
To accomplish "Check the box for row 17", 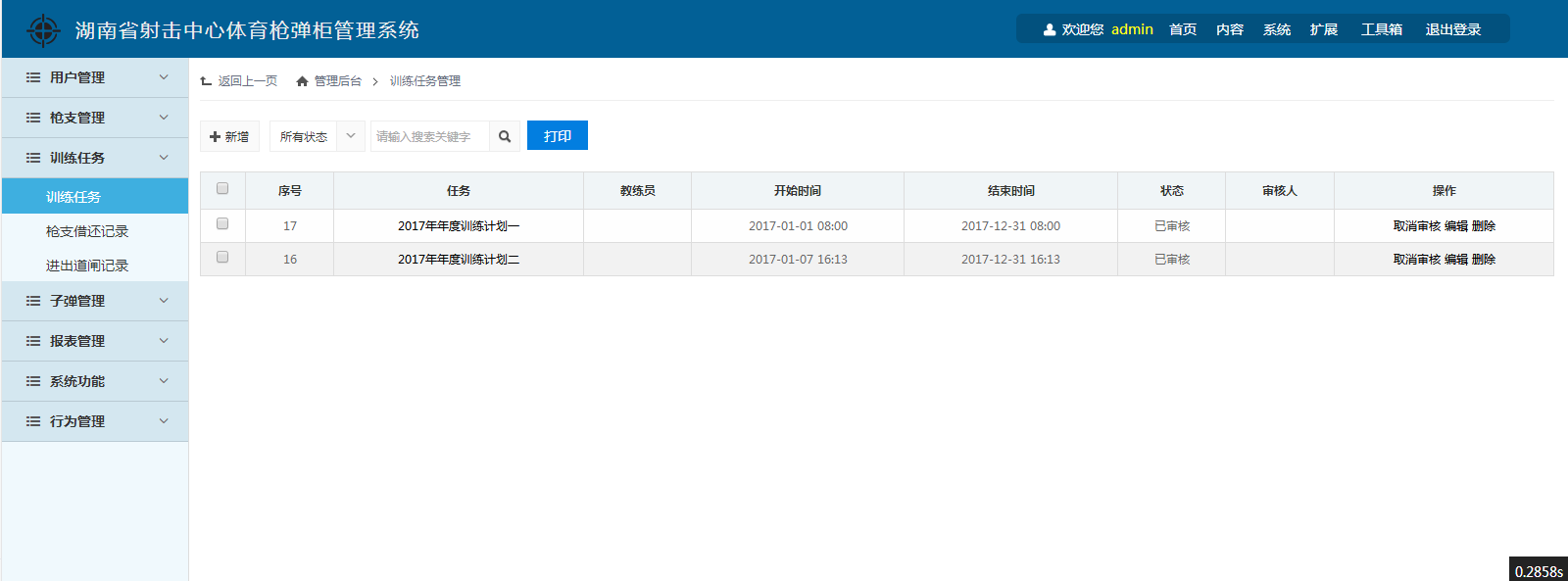I will pyautogui.click(x=222, y=223).
